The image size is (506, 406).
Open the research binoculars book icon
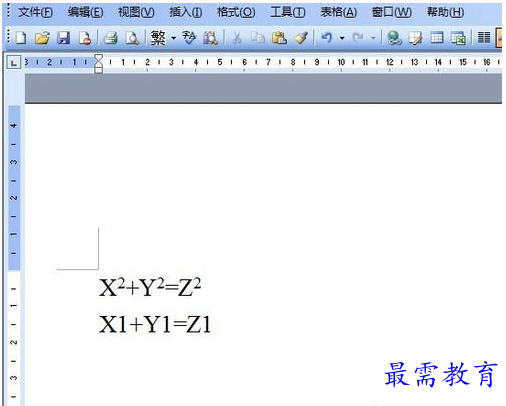pos(211,38)
